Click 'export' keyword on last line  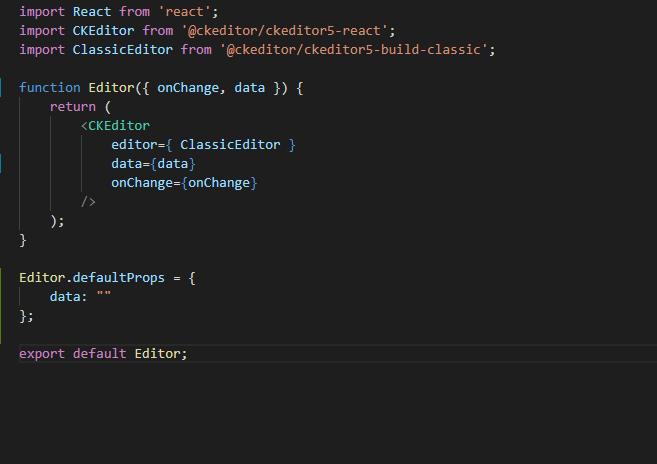(42, 354)
